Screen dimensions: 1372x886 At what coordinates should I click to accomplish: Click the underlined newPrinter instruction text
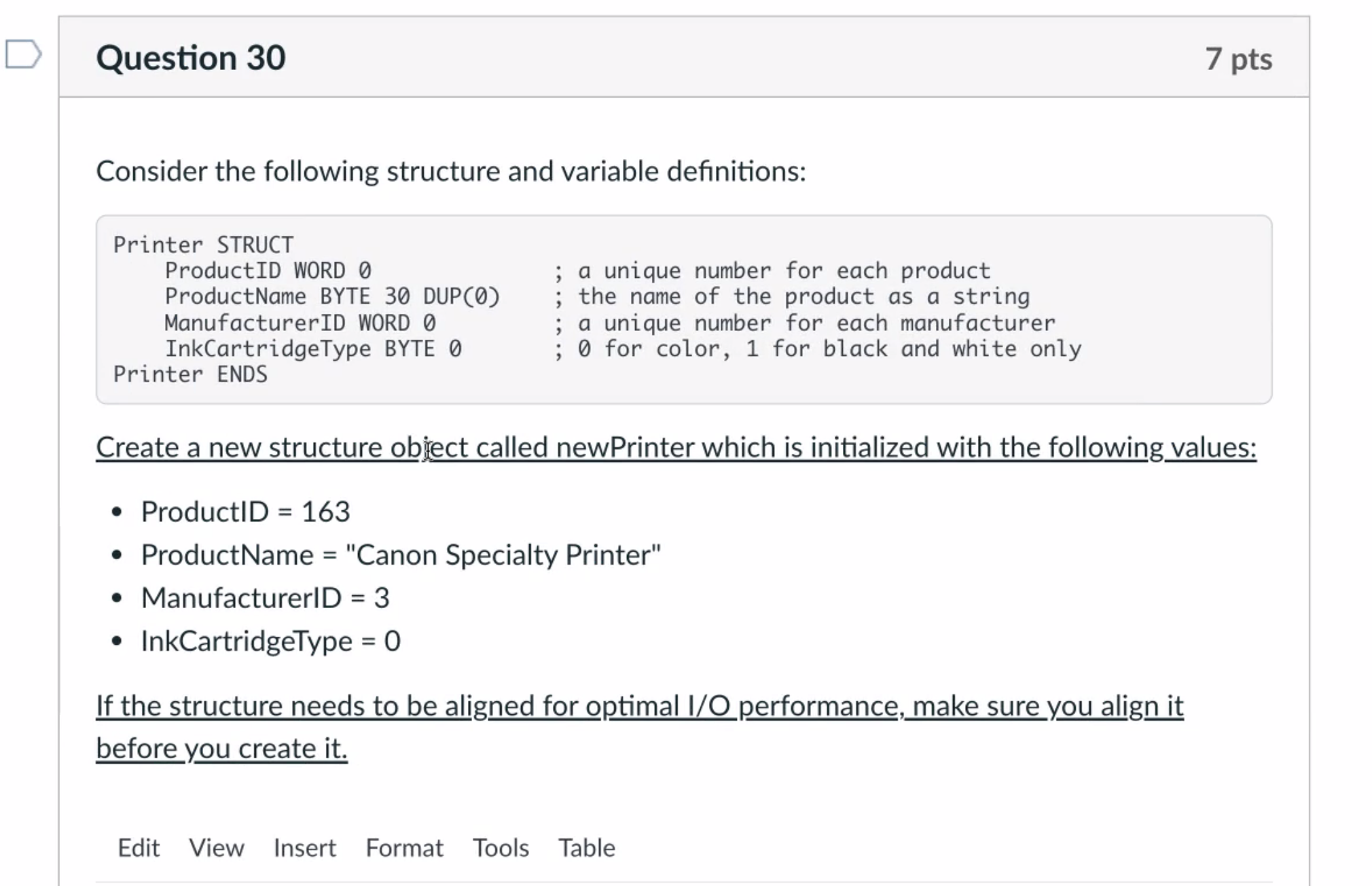676,447
